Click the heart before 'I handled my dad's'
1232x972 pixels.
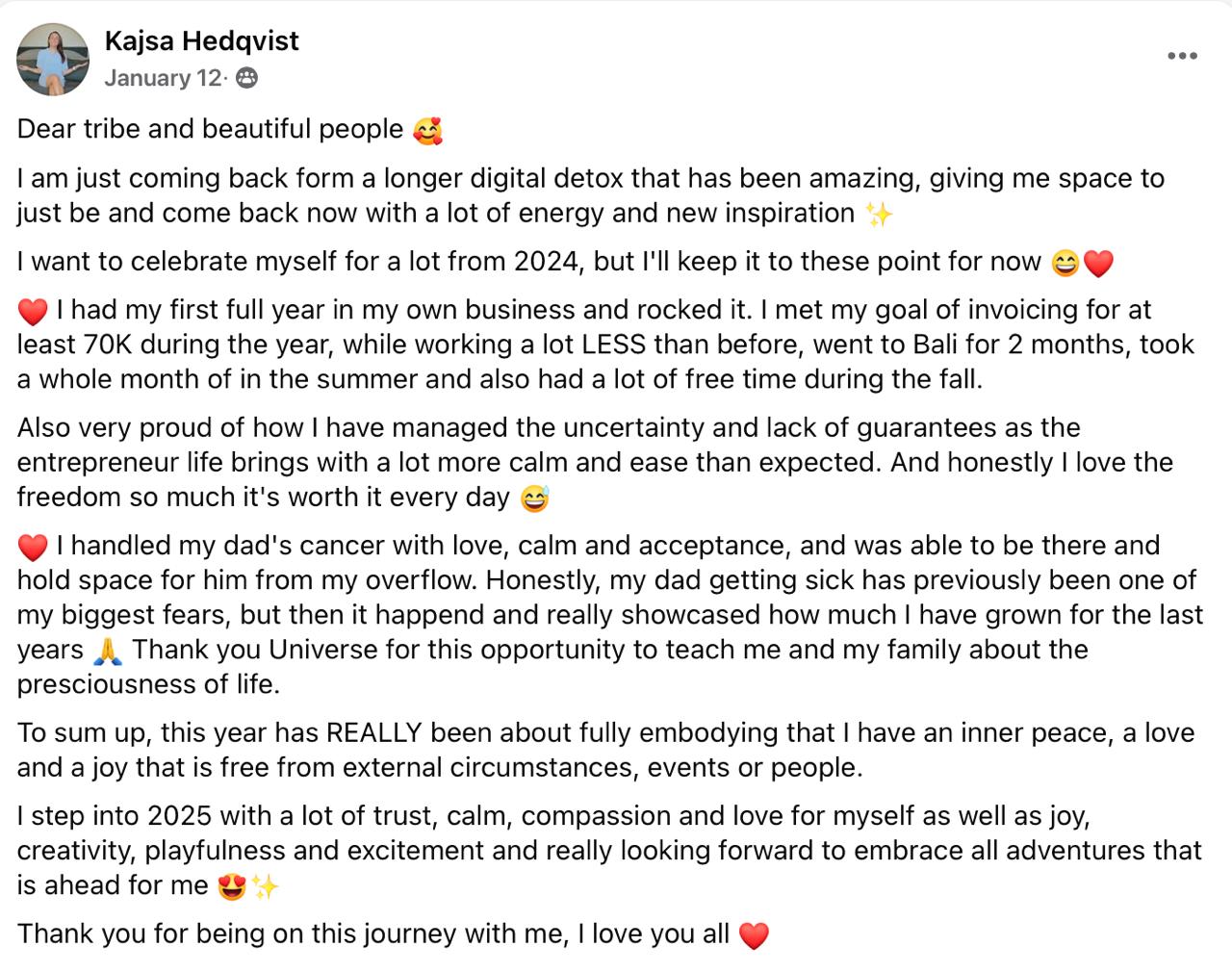tap(33, 547)
